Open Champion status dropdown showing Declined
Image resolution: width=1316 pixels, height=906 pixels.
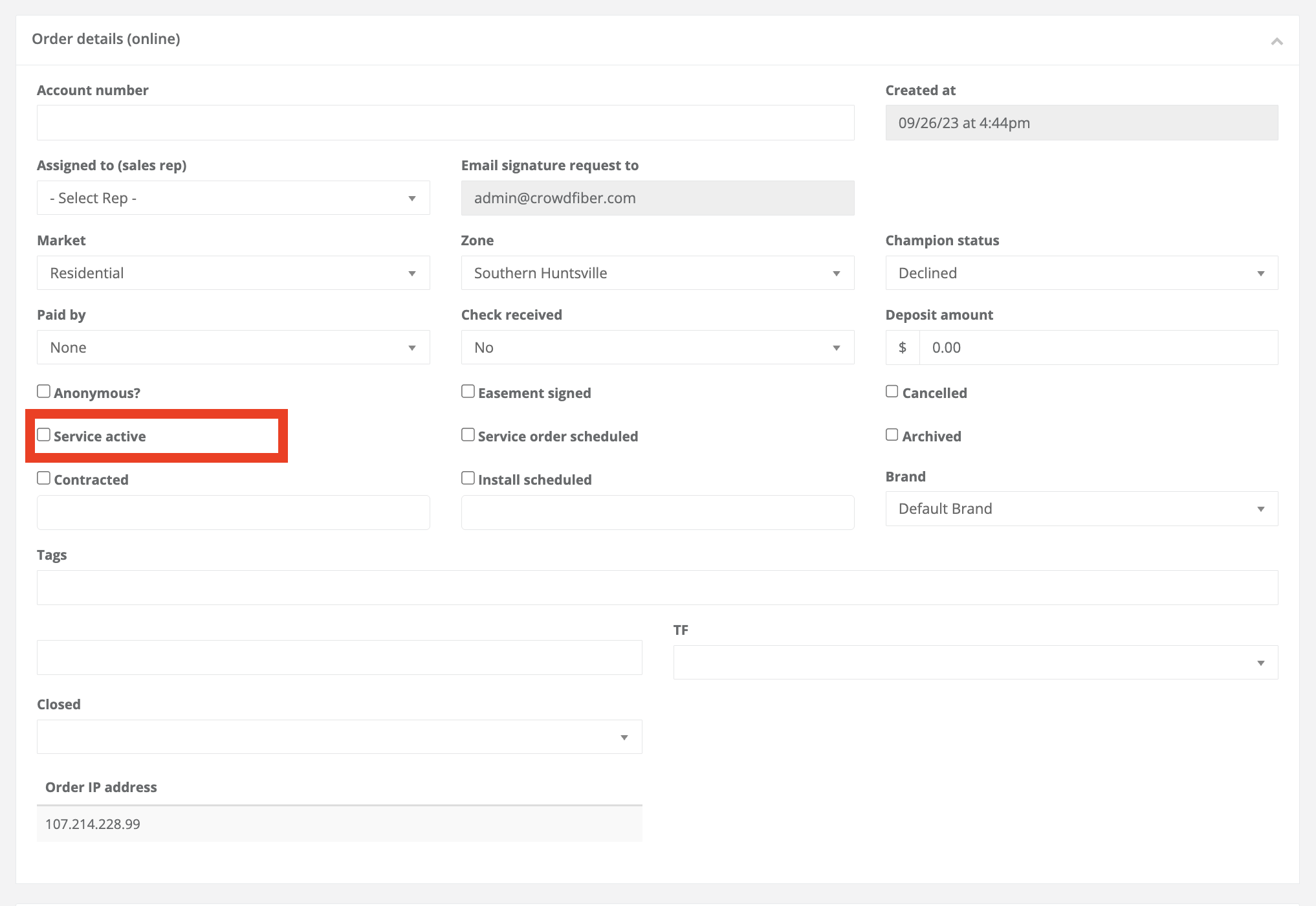tap(1081, 273)
